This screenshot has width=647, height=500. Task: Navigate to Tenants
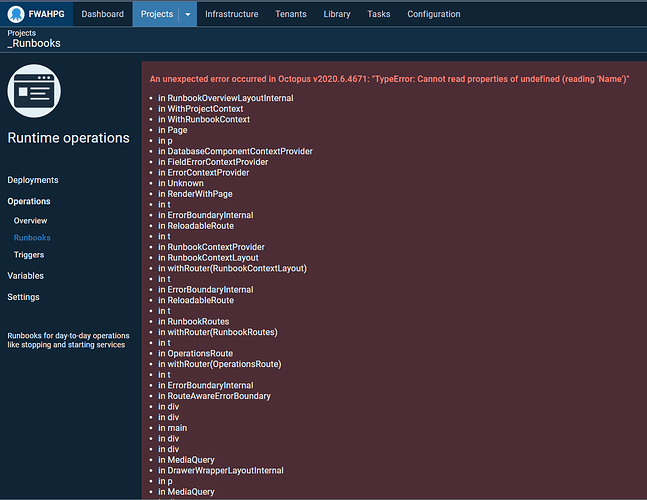pos(291,14)
